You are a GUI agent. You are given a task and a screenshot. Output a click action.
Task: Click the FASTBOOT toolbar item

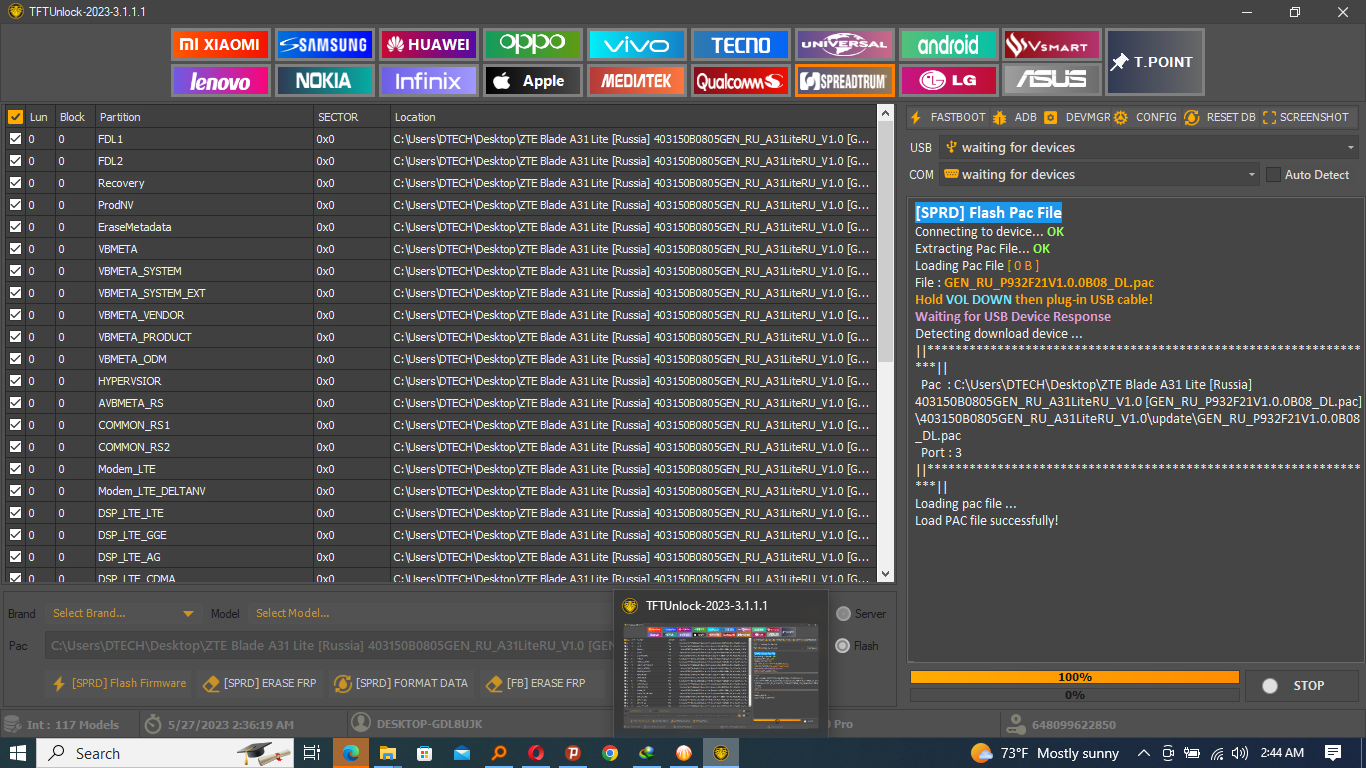[x=947, y=117]
